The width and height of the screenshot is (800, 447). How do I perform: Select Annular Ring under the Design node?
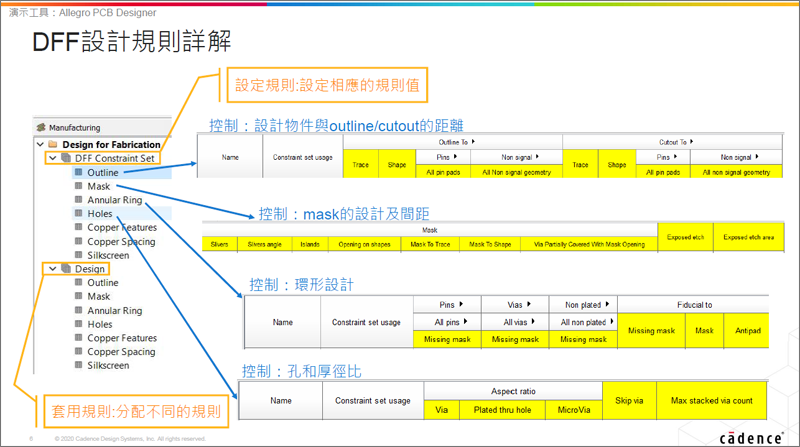(115, 310)
